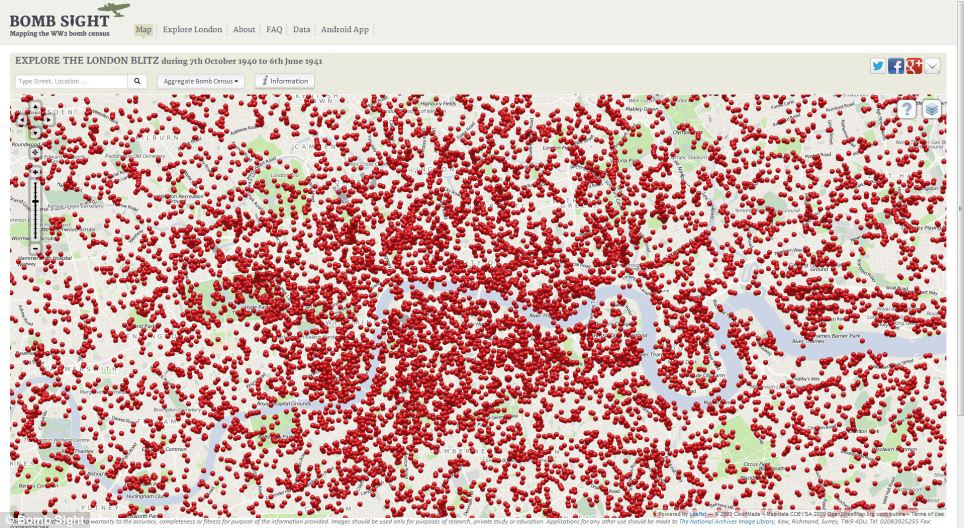This screenshot has height=528, width=964.
Task: Go to the About page
Action: pyautogui.click(x=244, y=29)
